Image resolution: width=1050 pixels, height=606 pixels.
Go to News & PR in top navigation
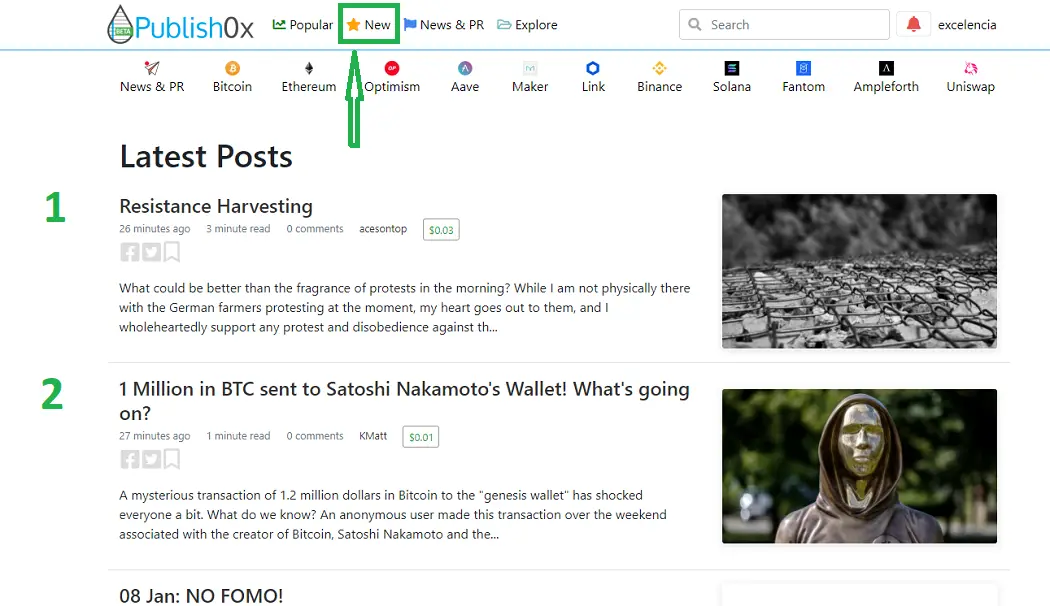click(x=443, y=25)
